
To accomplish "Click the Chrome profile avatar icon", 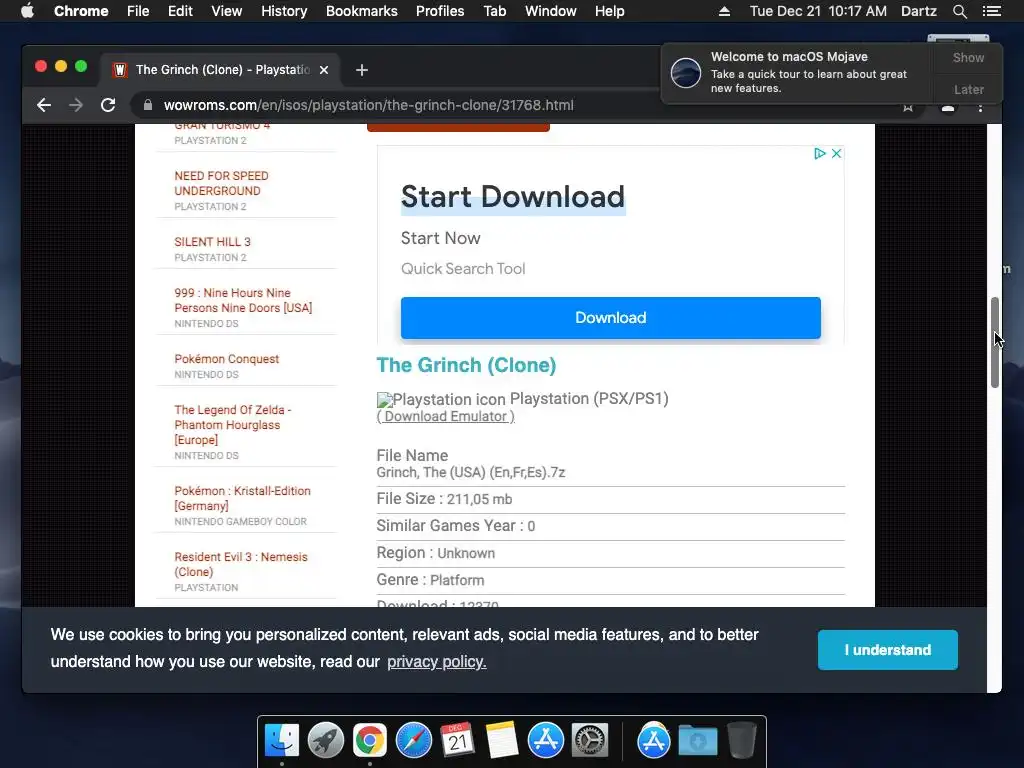I will [x=948, y=108].
